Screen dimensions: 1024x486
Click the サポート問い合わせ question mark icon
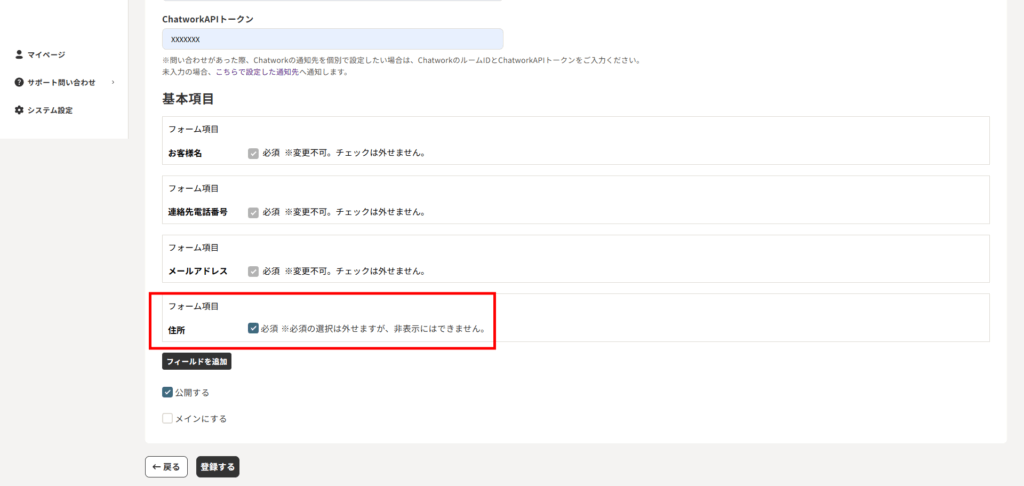[x=19, y=82]
